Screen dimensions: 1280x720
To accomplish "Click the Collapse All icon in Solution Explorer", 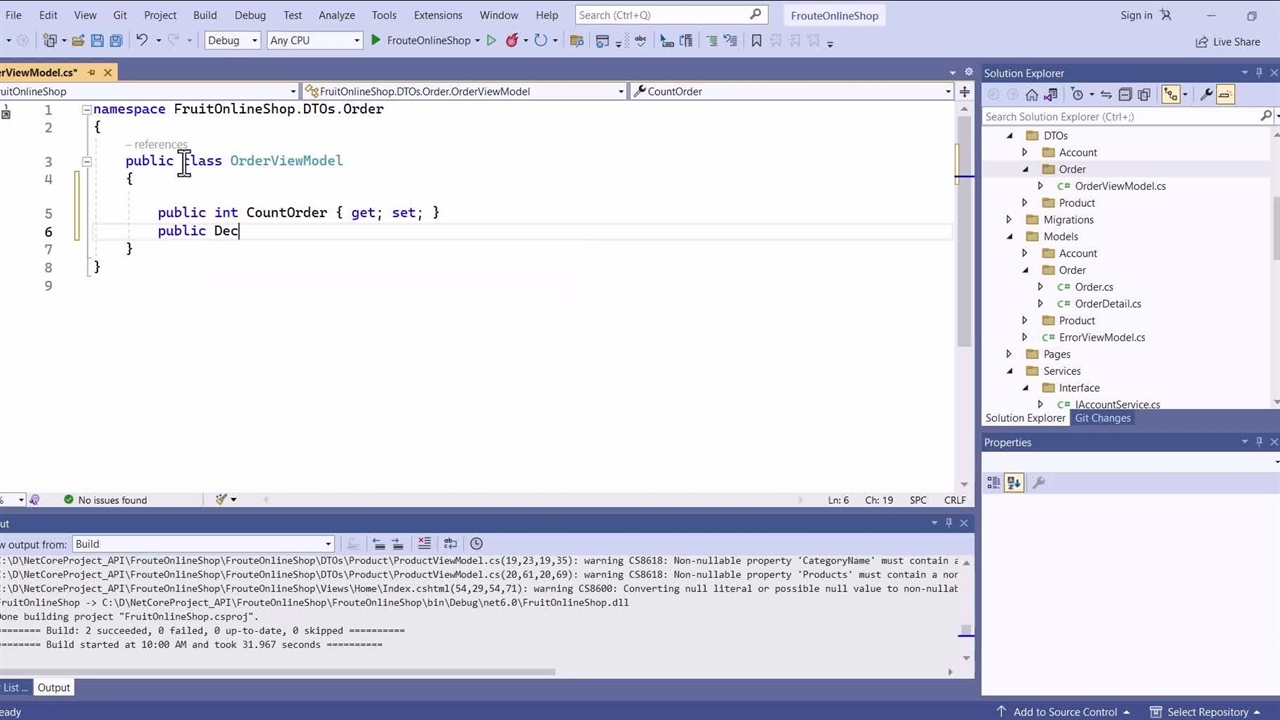I will (x=1125, y=95).
